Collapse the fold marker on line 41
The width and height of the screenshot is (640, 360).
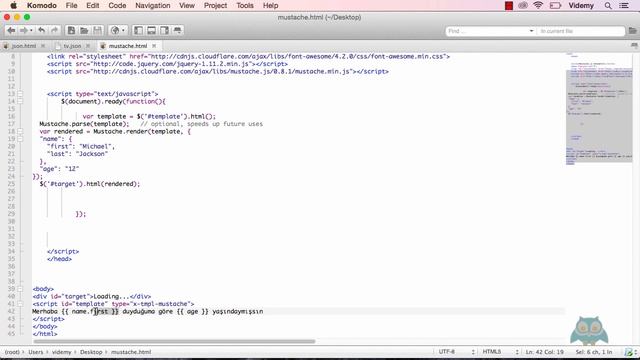tap(20, 304)
